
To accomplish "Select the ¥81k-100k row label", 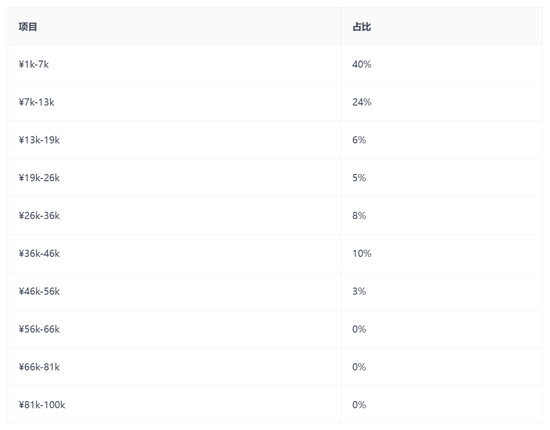I will click(x=42, y=405).
